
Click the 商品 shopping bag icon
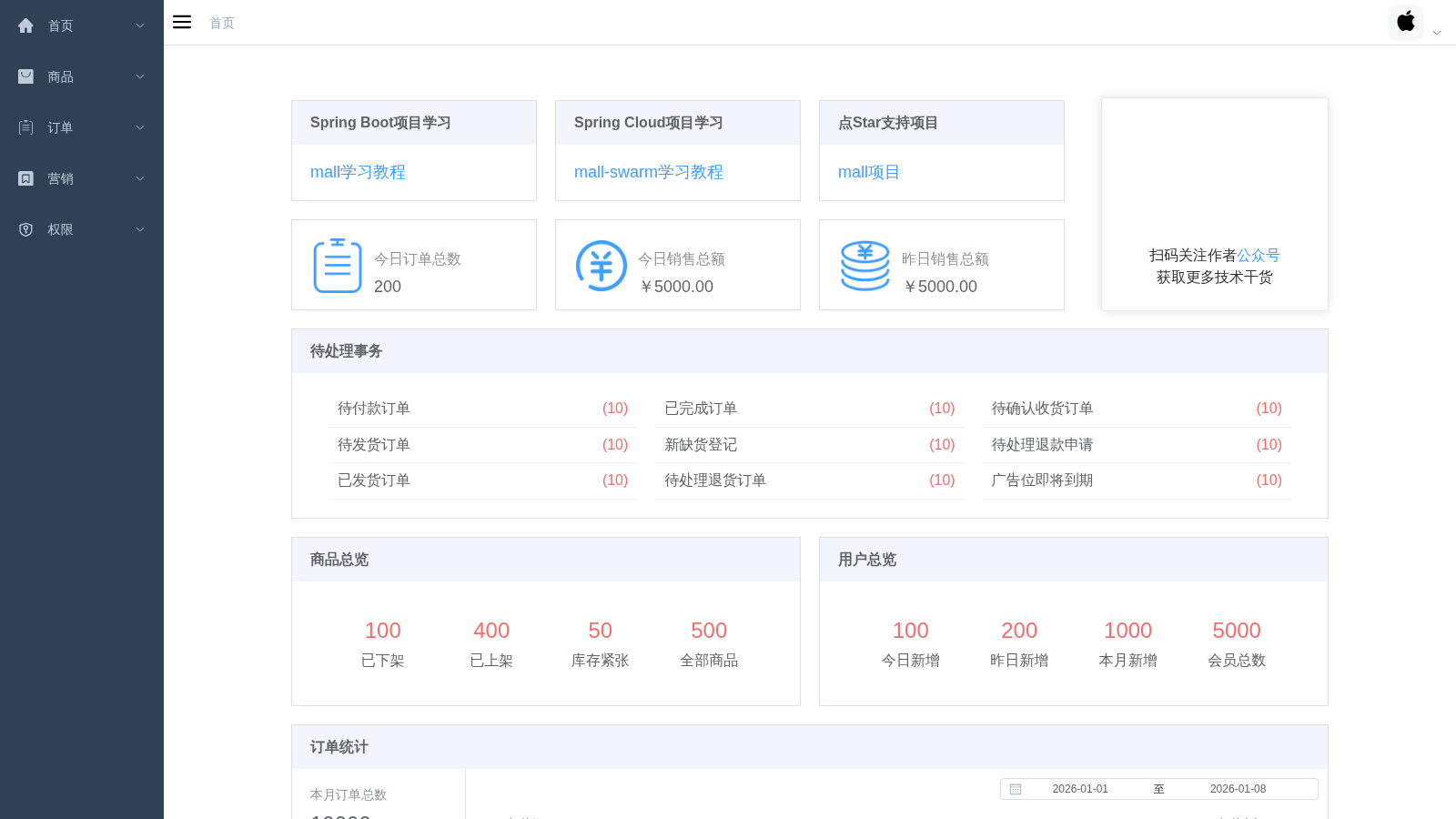click(25, 76)
